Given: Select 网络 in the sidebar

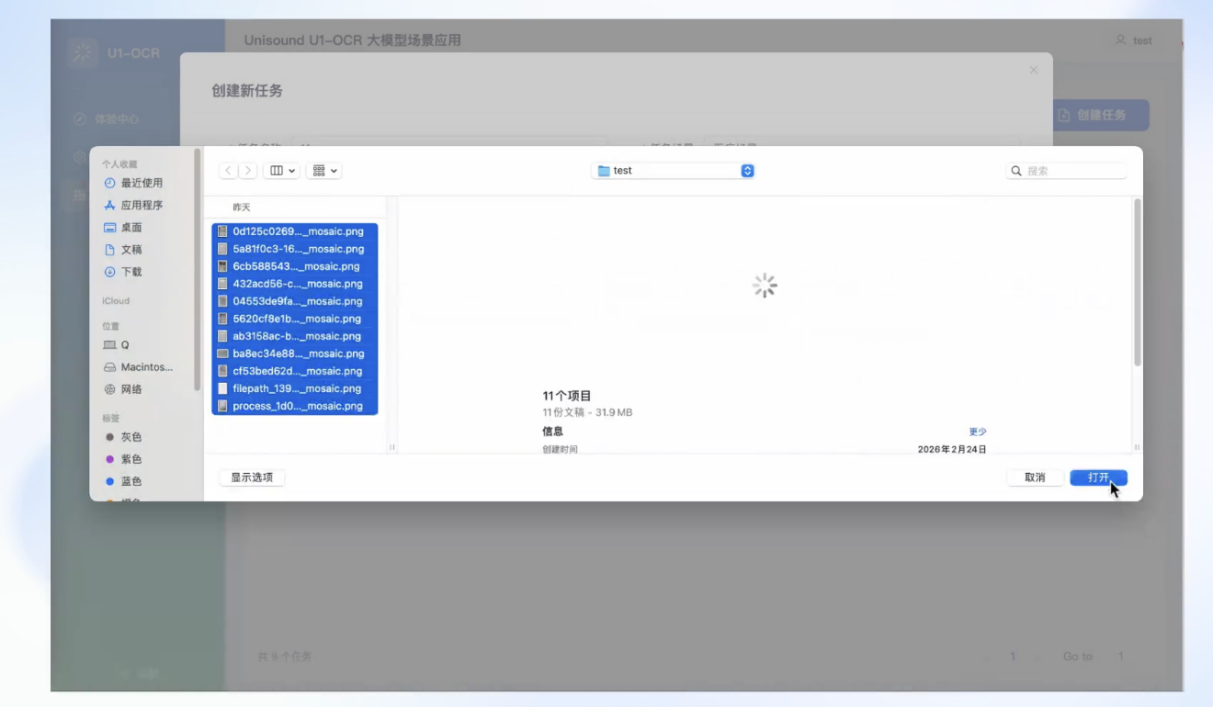Looking at the screenshot, I should pyautogui.click(x=131, y=389).
